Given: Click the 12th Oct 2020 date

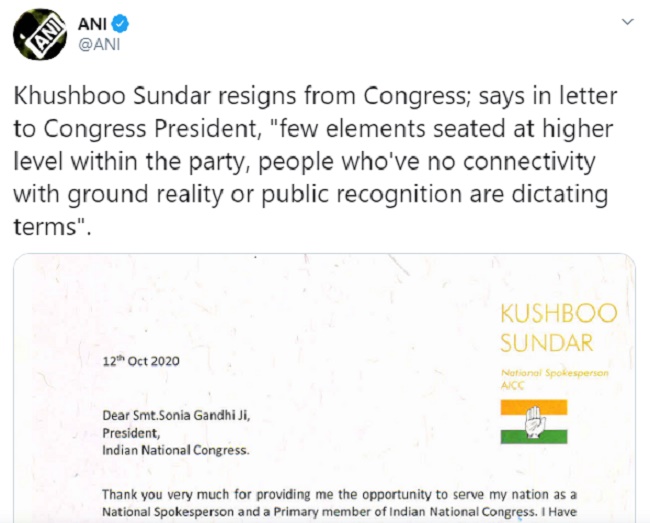Looking at the screenshot, I should 141,361.
